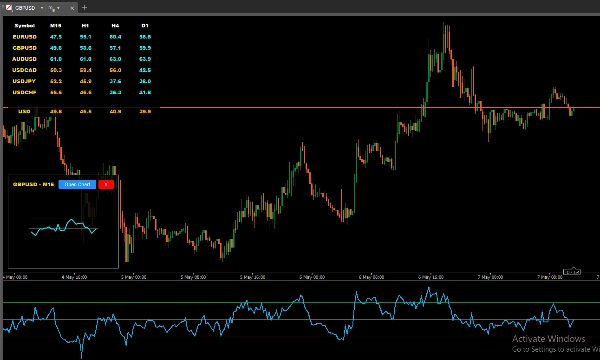600x360 pixels.
Task: Click the USD row M15 value
Action: pos(56,111)
